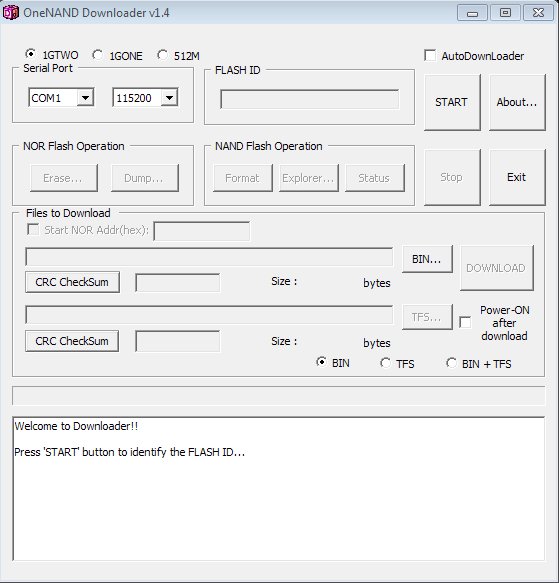This screenshot has height=583, width=559.
Task: Click the NAND Flash Format button
Action: (x=243, y=178)
